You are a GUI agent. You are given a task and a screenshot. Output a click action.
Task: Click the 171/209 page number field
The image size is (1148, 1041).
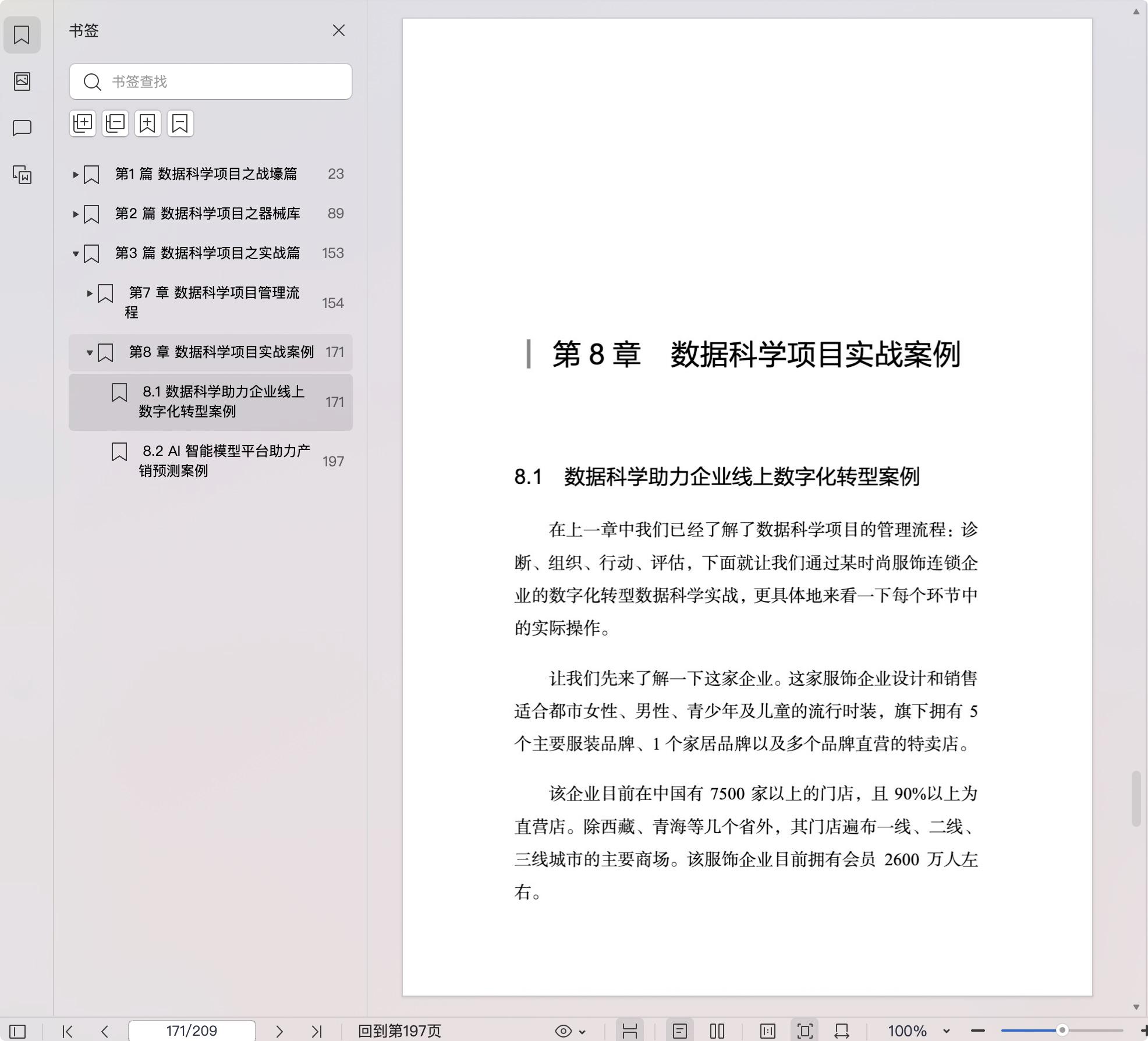pyautogui.click(x=192, y=1031)
